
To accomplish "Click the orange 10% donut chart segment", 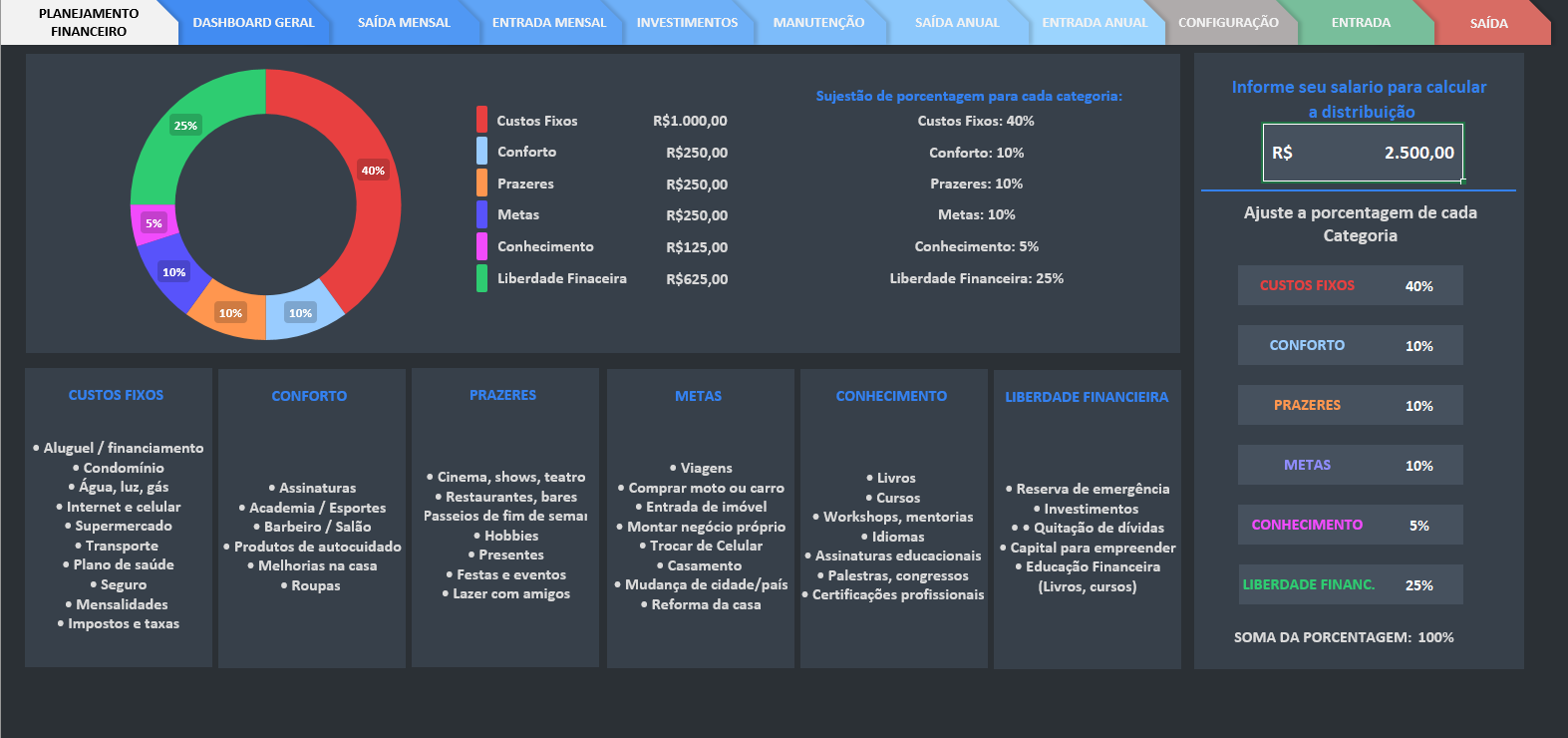I will pos(230,313).
